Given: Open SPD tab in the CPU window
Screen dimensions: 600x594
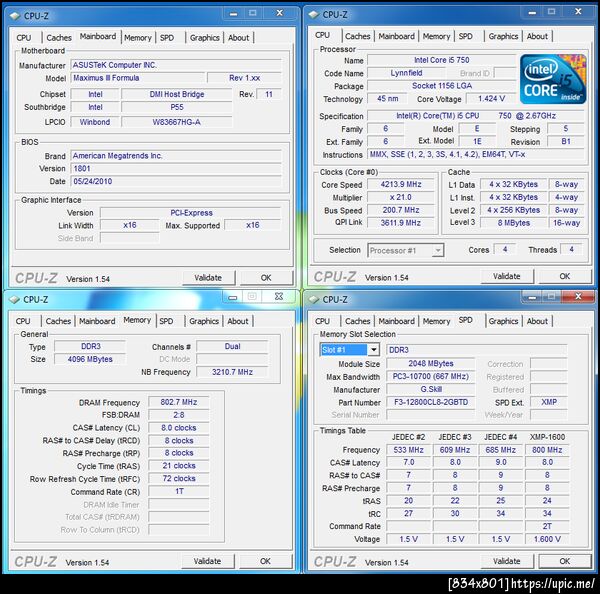Looking at the screenshot, I should point(466,36).
